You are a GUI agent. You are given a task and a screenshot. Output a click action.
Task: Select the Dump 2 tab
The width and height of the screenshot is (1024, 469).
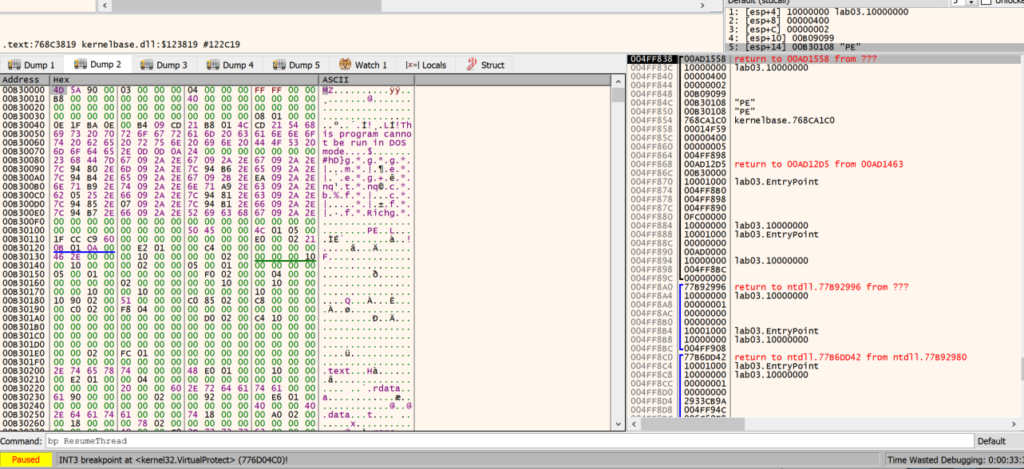click(99, 64)
